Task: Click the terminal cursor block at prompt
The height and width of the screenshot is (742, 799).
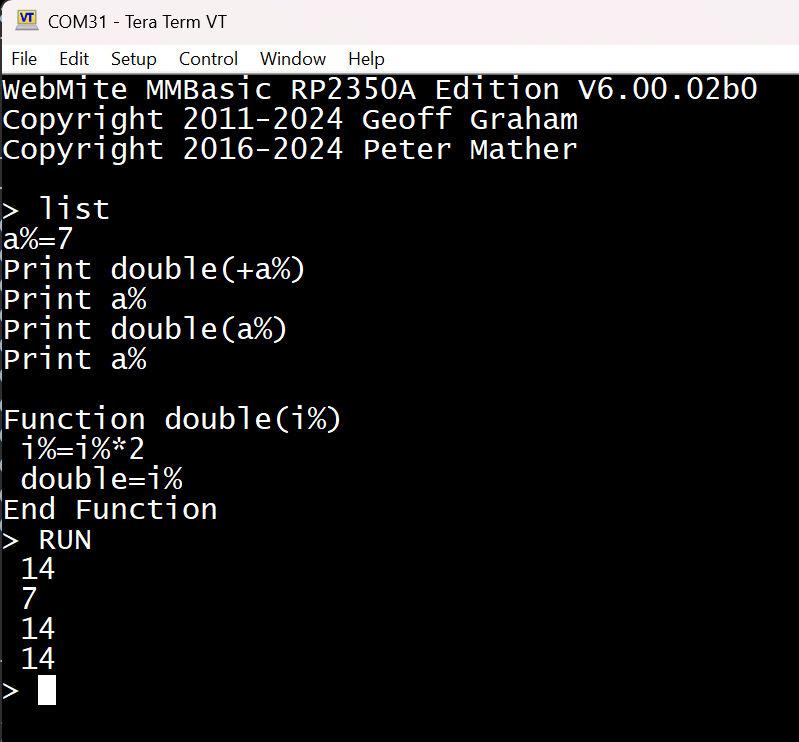Action: click(47, 690)
